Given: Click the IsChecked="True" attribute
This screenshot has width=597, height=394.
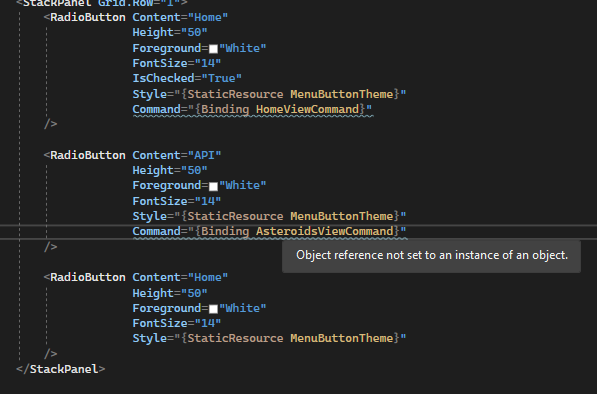Looking at the screenshot, I should coord(187,78).
